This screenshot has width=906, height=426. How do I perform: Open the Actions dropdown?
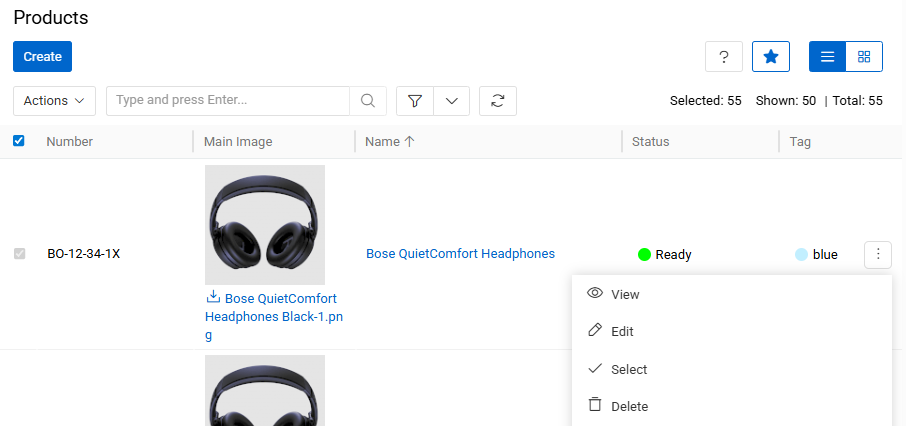tap(54, 101)
